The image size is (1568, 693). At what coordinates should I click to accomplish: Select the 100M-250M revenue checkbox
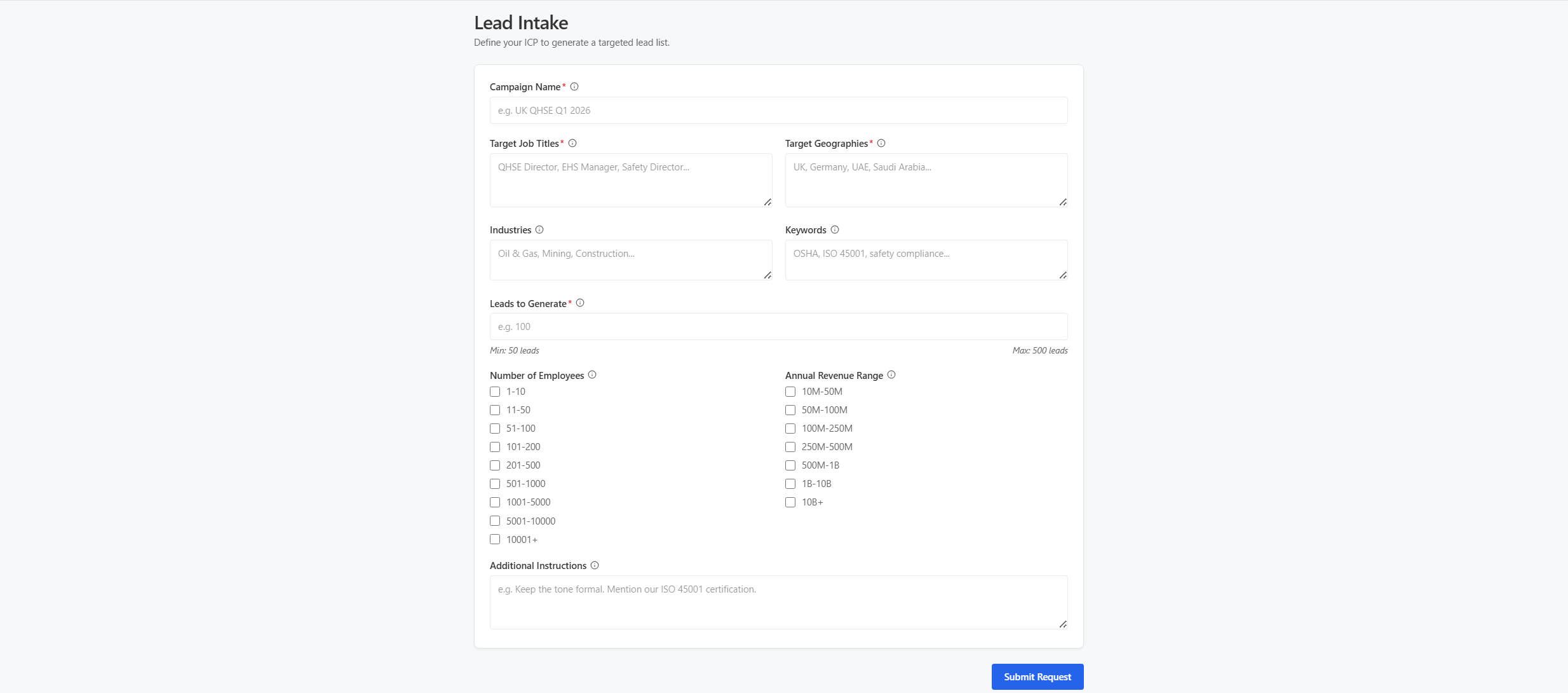790,429
